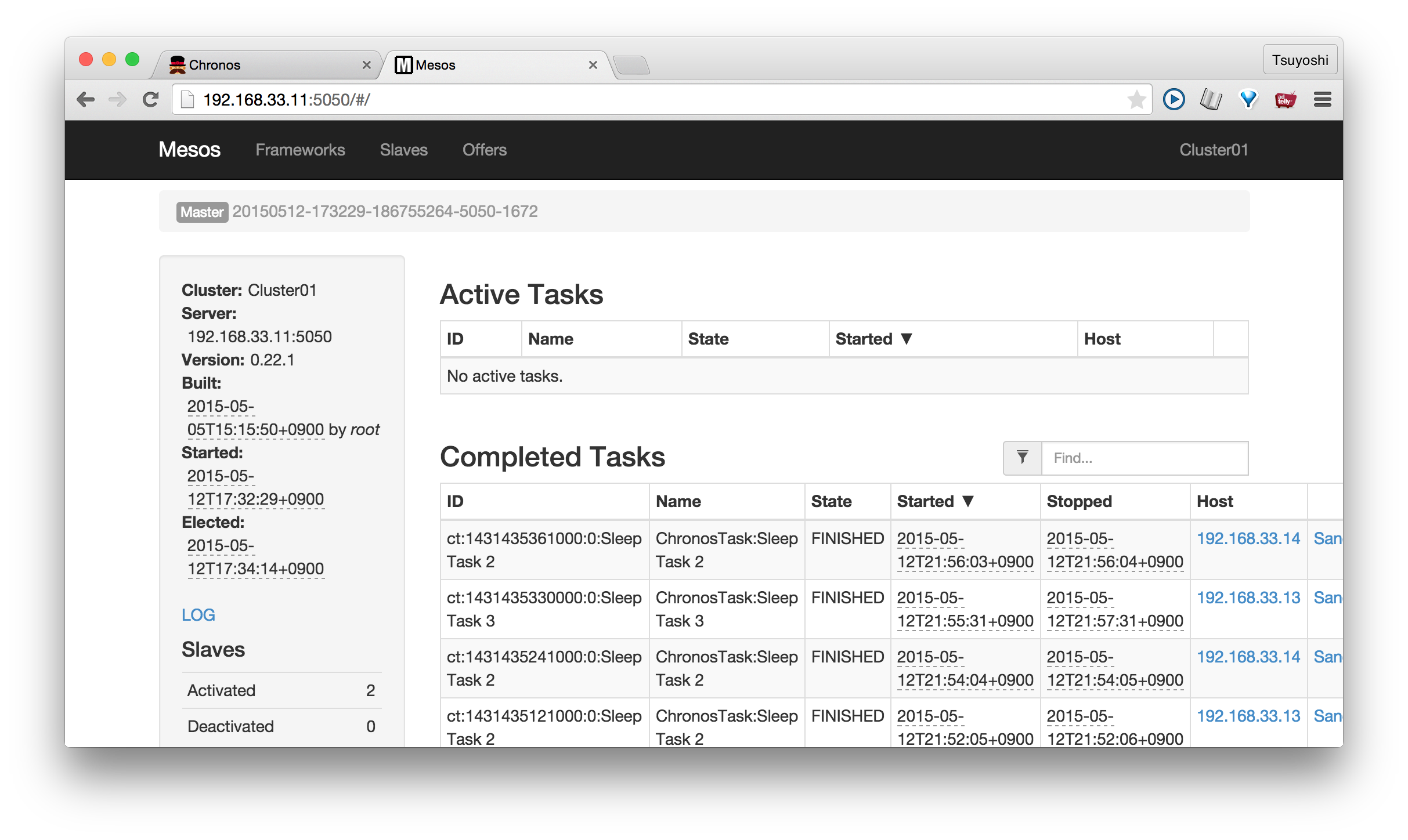This screenshot has width=1408, height=840.
Task: Click the open-book extension icon
Action: coord(1211,99)
